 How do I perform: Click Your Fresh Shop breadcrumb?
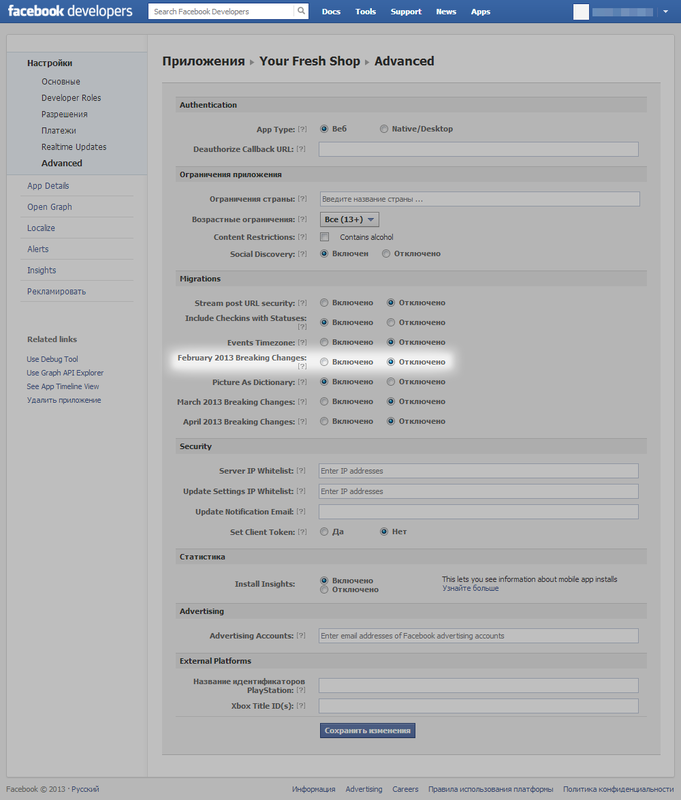(x=310, y=61)
